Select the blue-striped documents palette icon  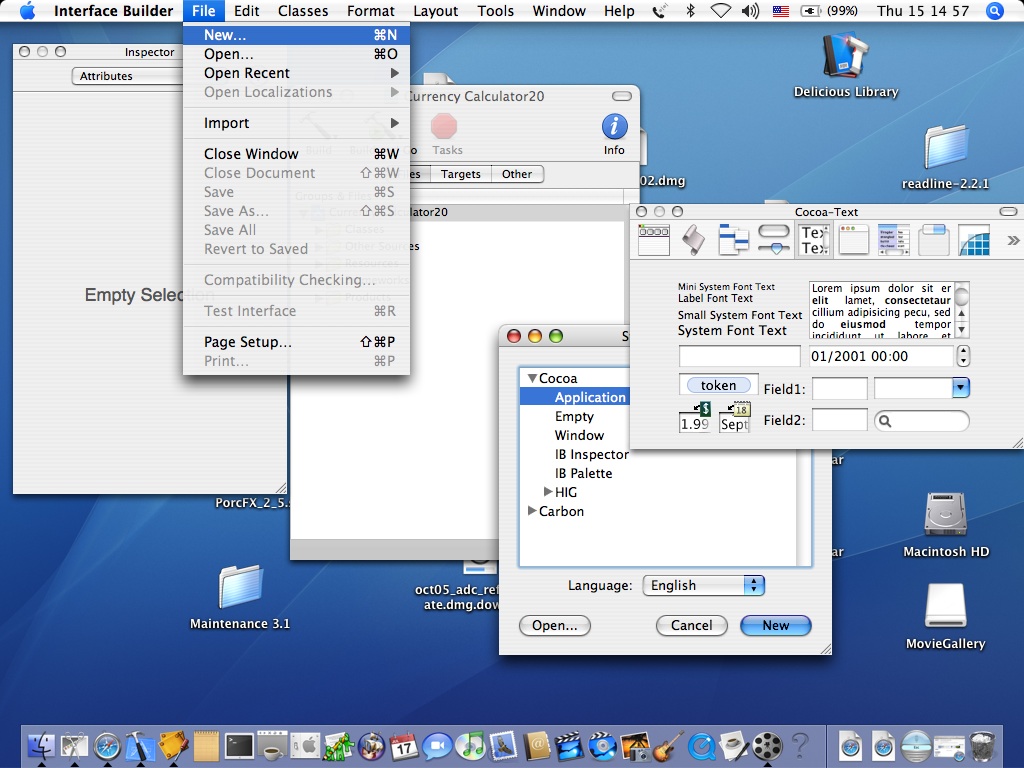(x=733, y=240)
